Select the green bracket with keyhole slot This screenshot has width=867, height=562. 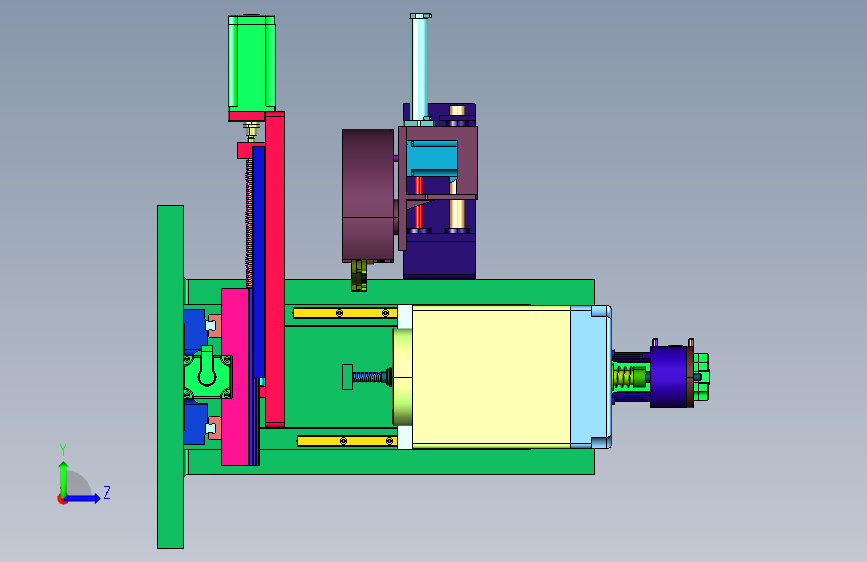click(208, 374)
